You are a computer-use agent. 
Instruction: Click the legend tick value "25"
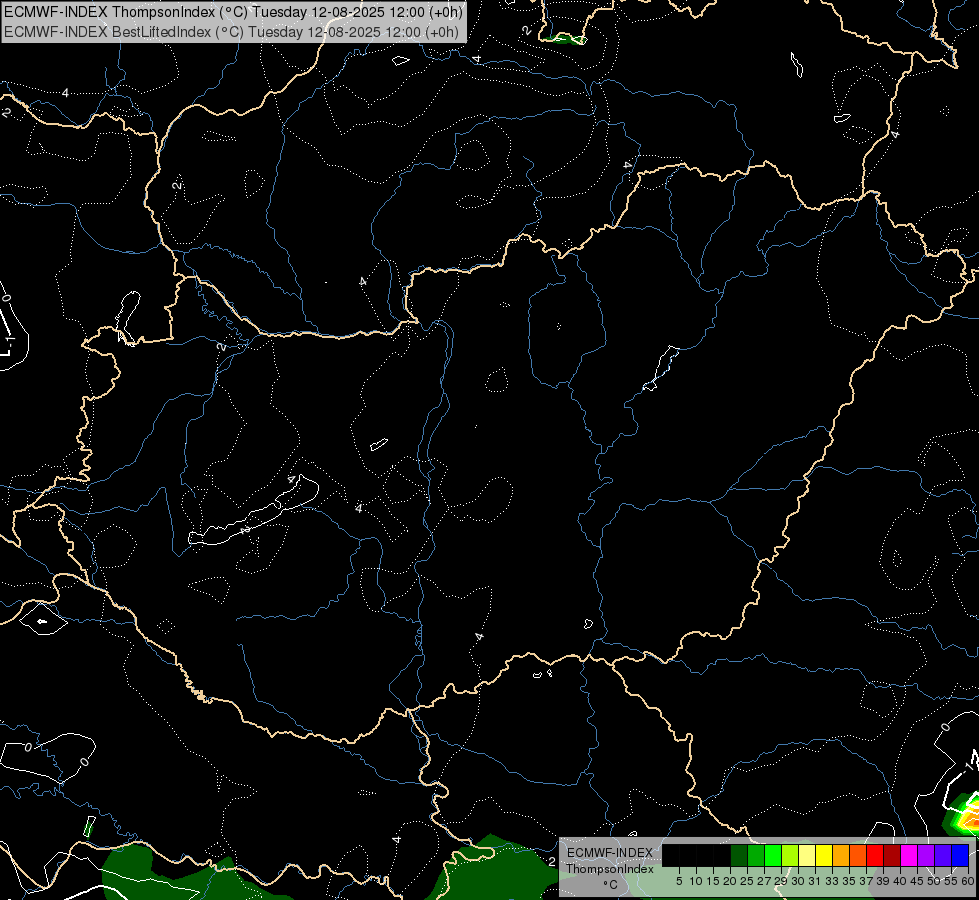tap(747, 881)
